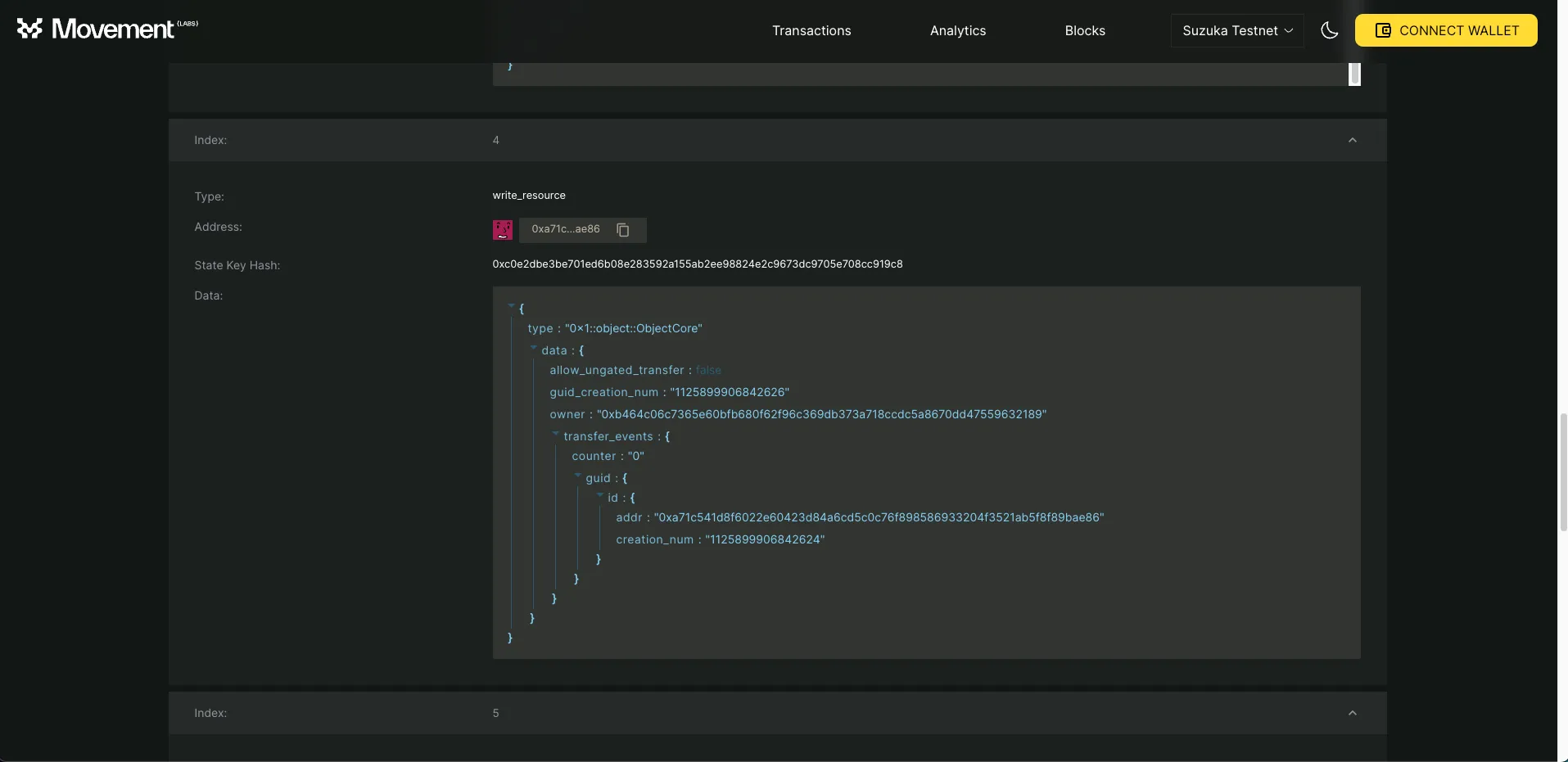Click guid_creation_num value "1125899906842626"
Screen dimensions: 1568x762
tap(730, 392)
